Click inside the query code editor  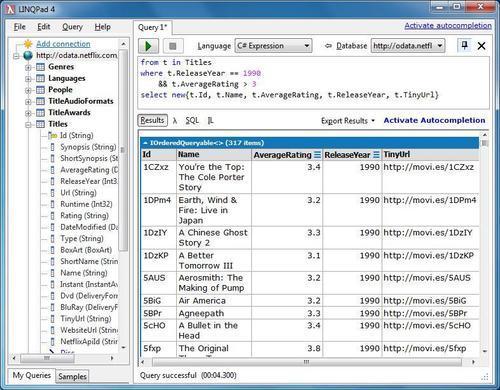313,82
